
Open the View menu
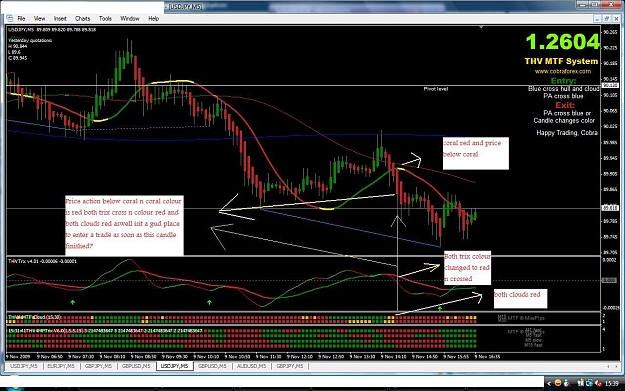pos(39,18)
